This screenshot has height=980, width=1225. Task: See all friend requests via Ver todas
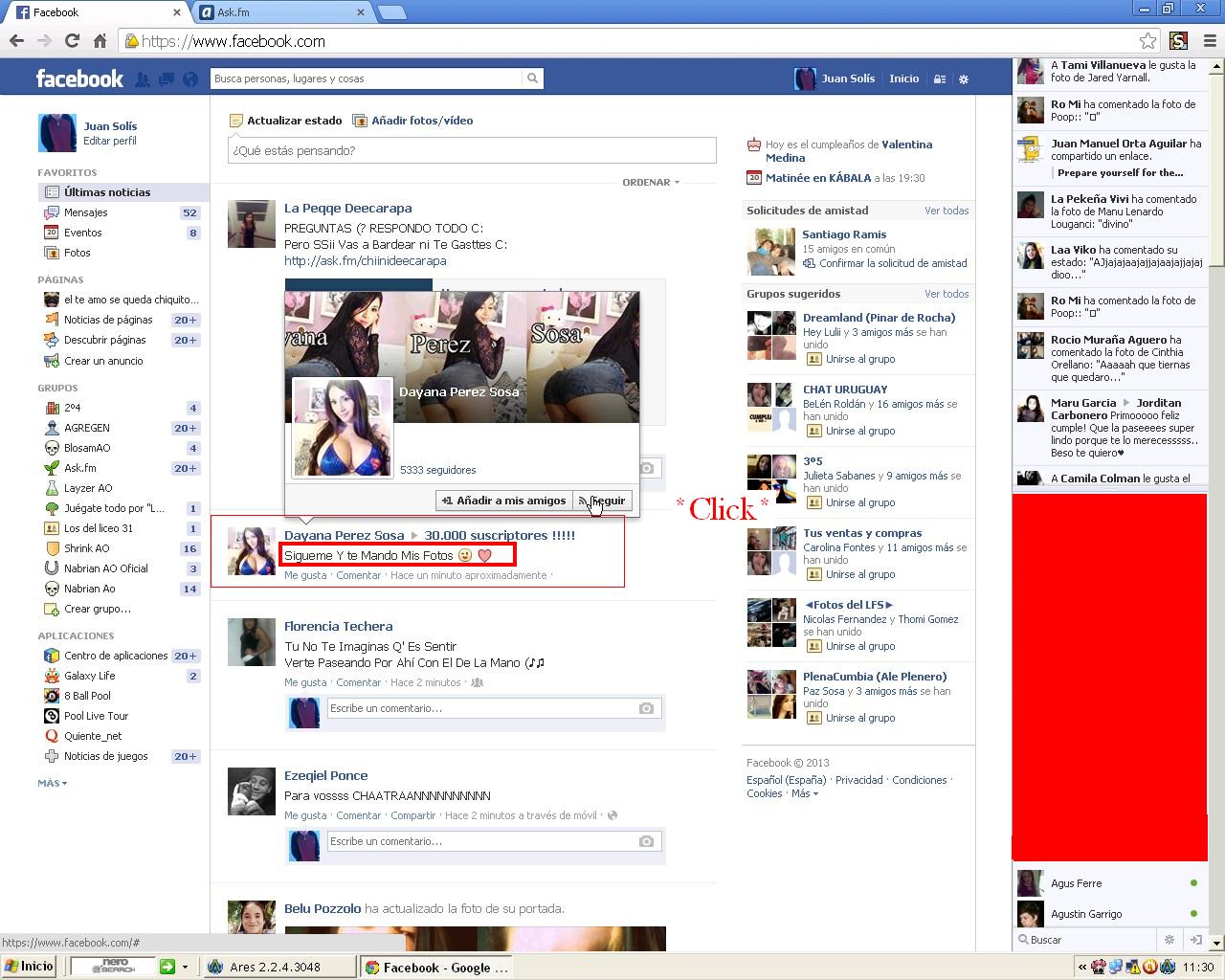947,211
